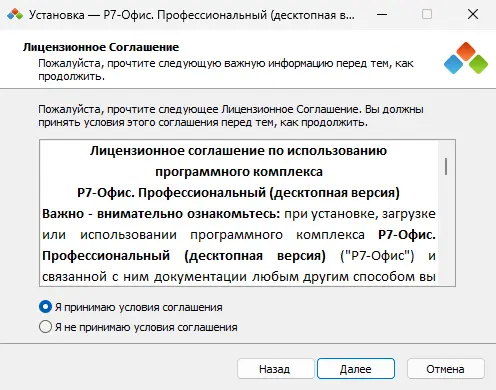Click the heading "Р7-Офис. Профессиональный (десктопная версия)"
The width and height of the screenshot is (496, 390).
(238, 193)
